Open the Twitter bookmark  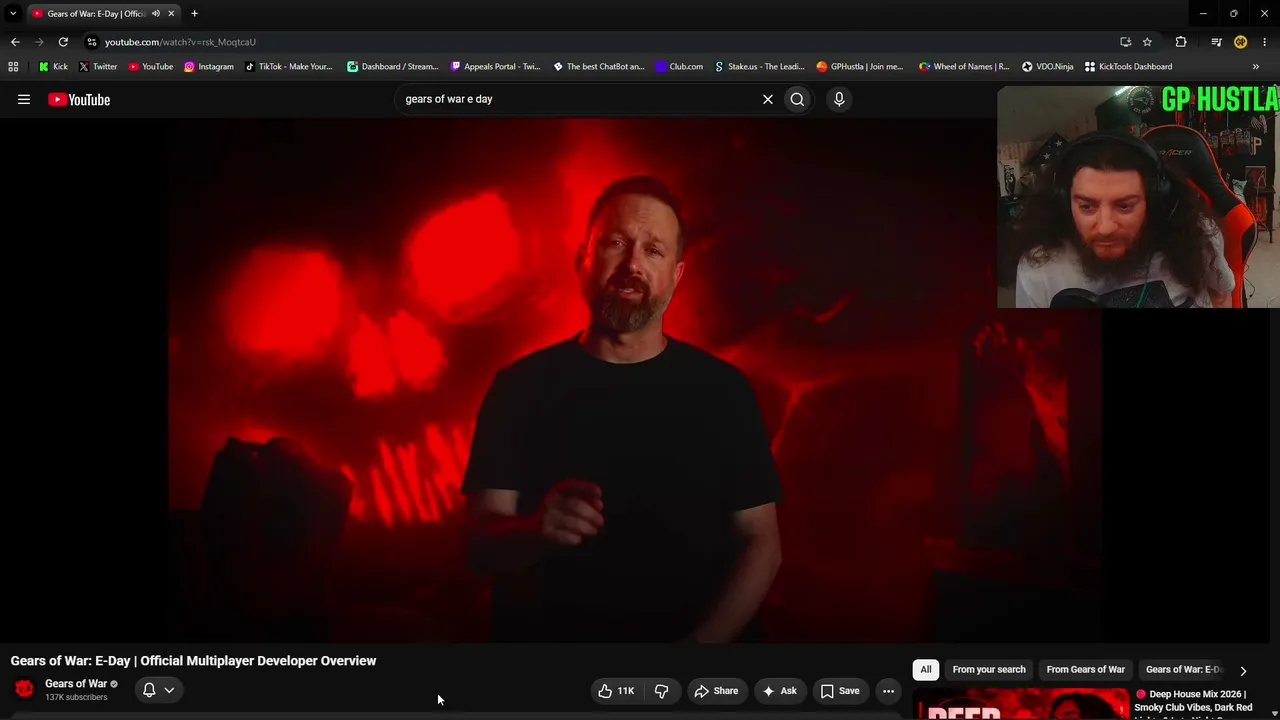(x=98, y=67)
